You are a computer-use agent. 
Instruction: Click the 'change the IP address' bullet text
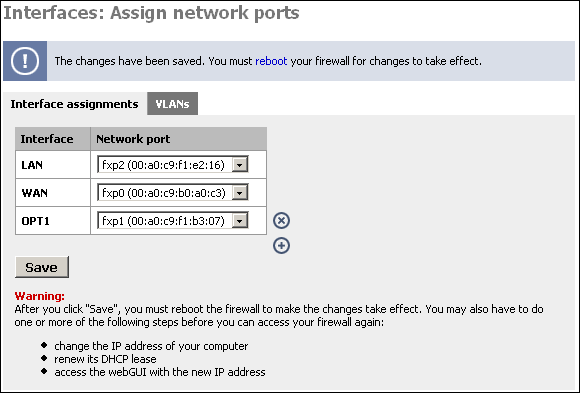[151, 346]
